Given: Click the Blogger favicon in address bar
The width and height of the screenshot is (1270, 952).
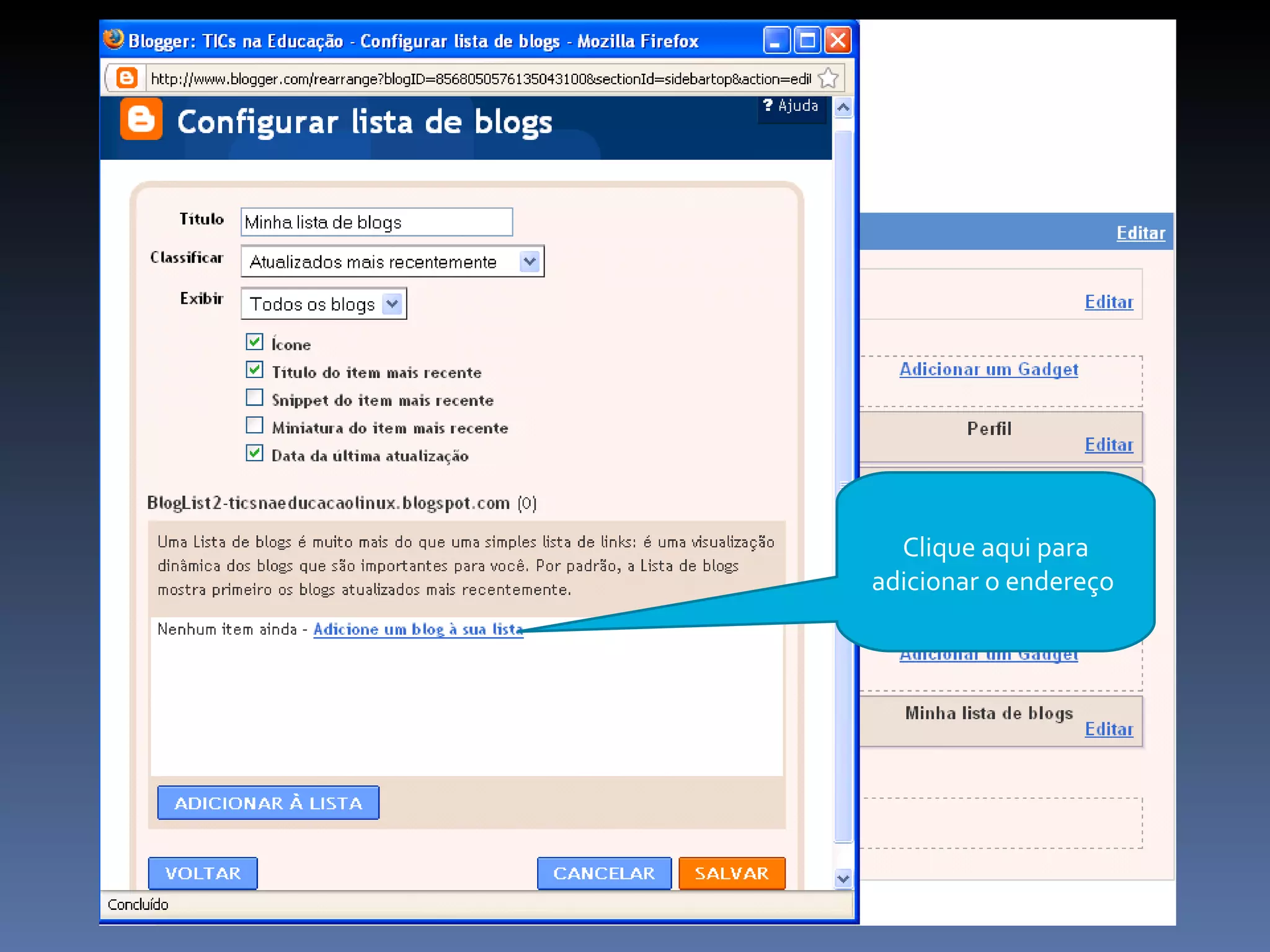Looking at the screenshot, I should (127, 79).
